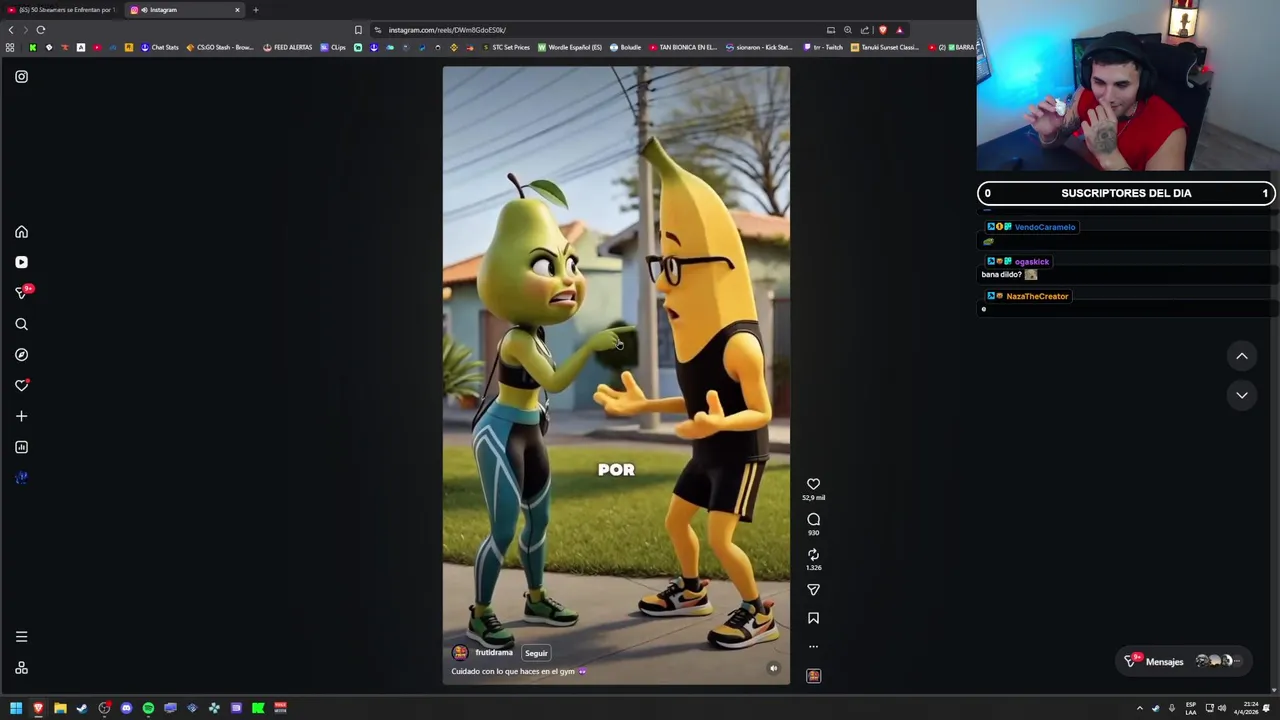Open Discord from the taskbar
Image resolution: width=1280 pixels, height=720 pixels.
click(126, 708)
